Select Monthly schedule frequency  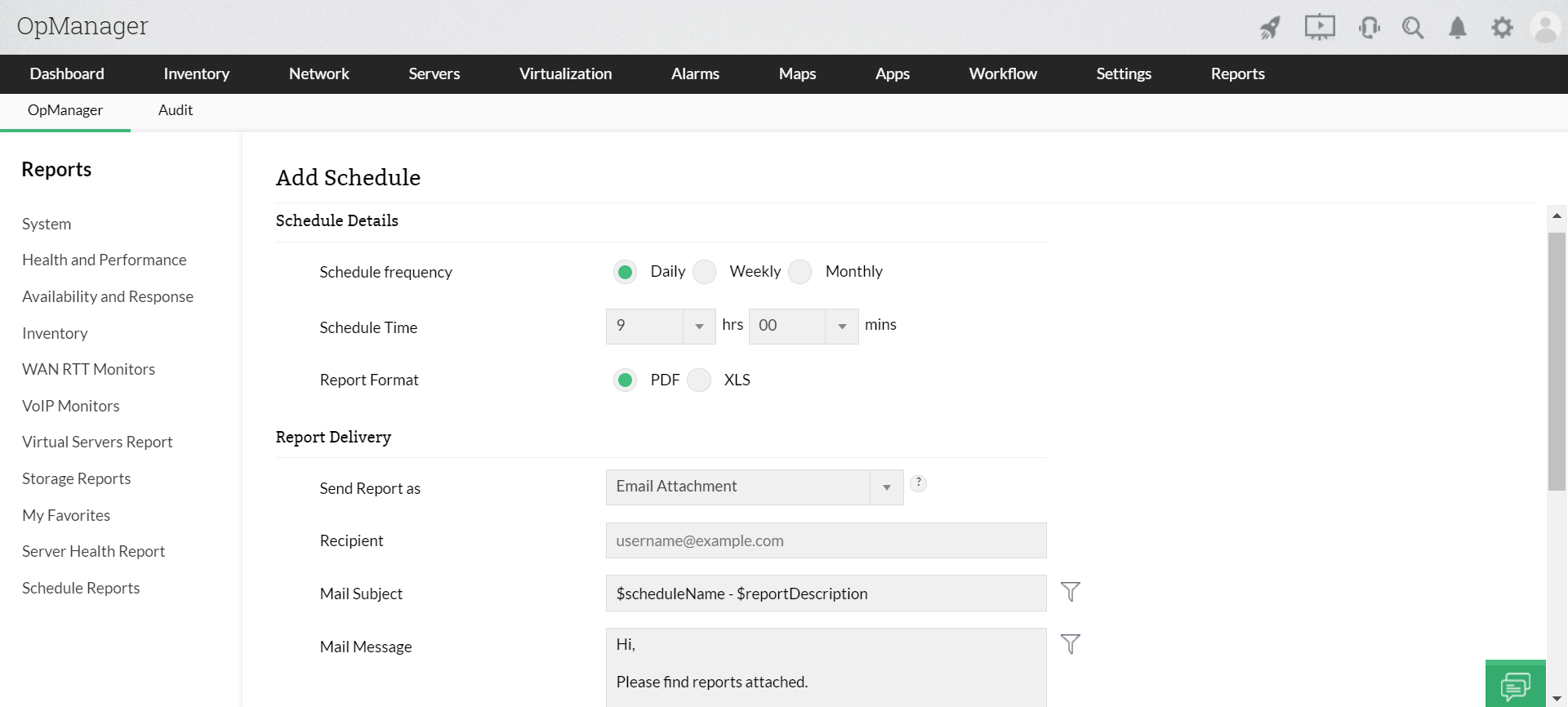[x=800, y=272]
